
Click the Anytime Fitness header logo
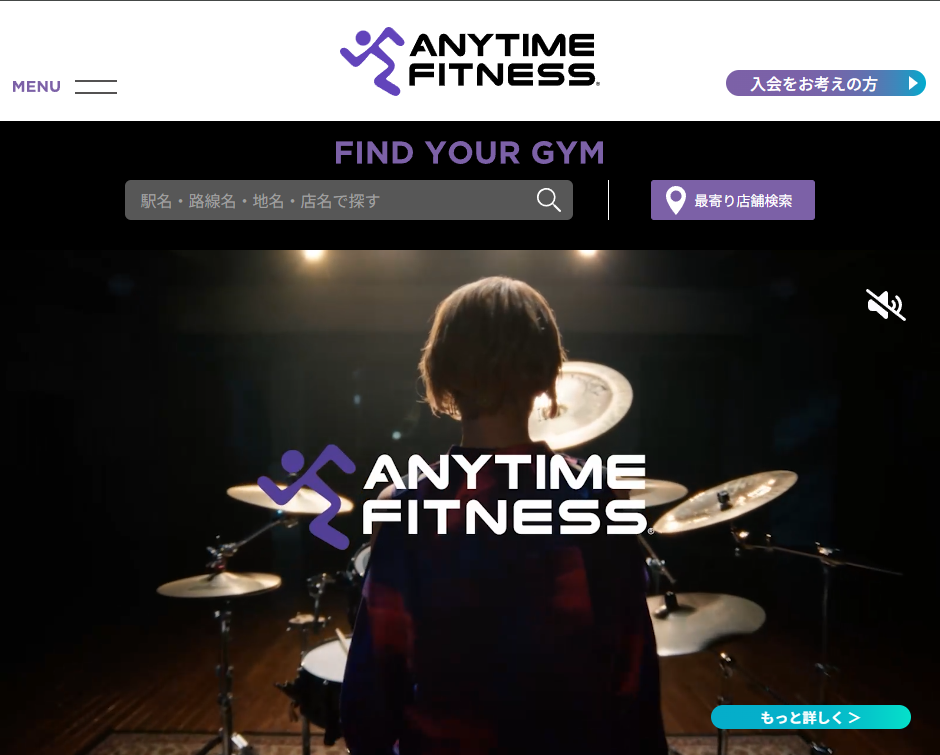click(x=469, y=61)
